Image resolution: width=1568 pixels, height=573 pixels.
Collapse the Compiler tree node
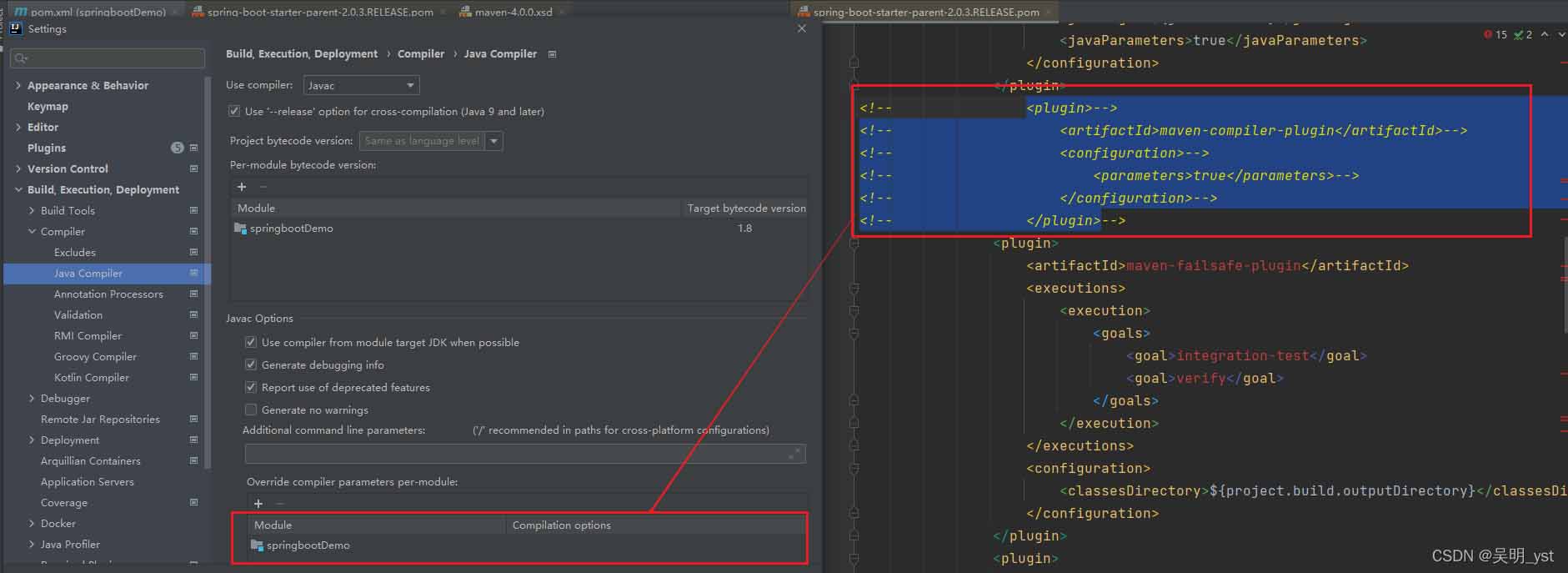coord(33,231)
